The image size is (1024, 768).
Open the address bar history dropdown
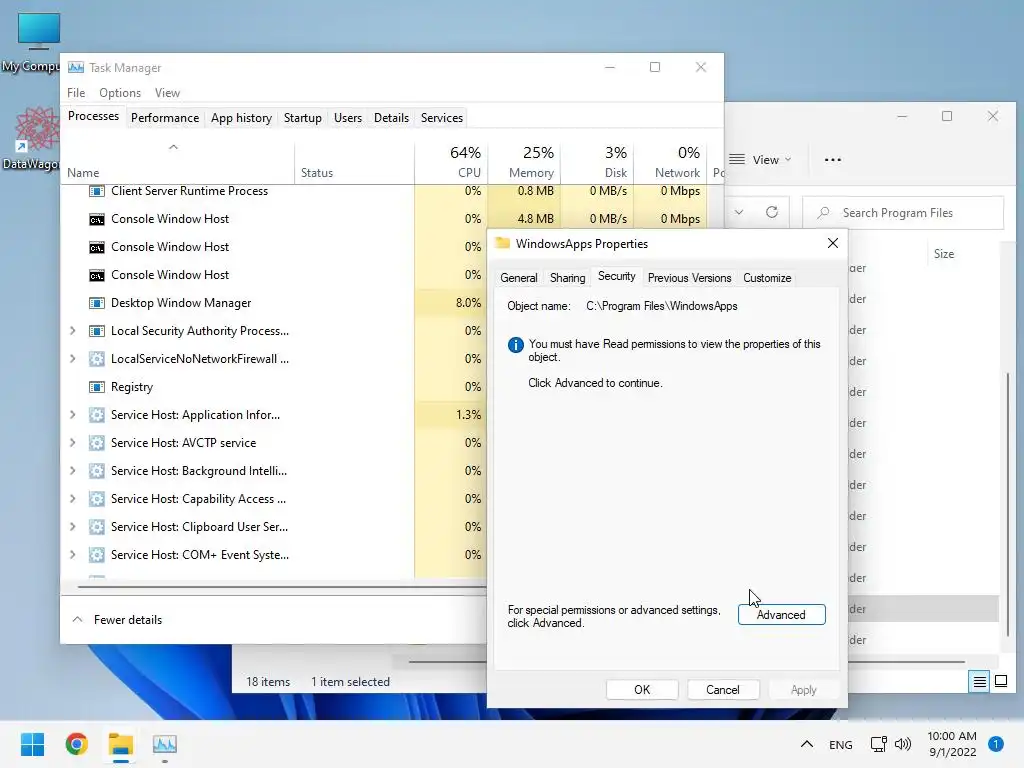point(739,212)
